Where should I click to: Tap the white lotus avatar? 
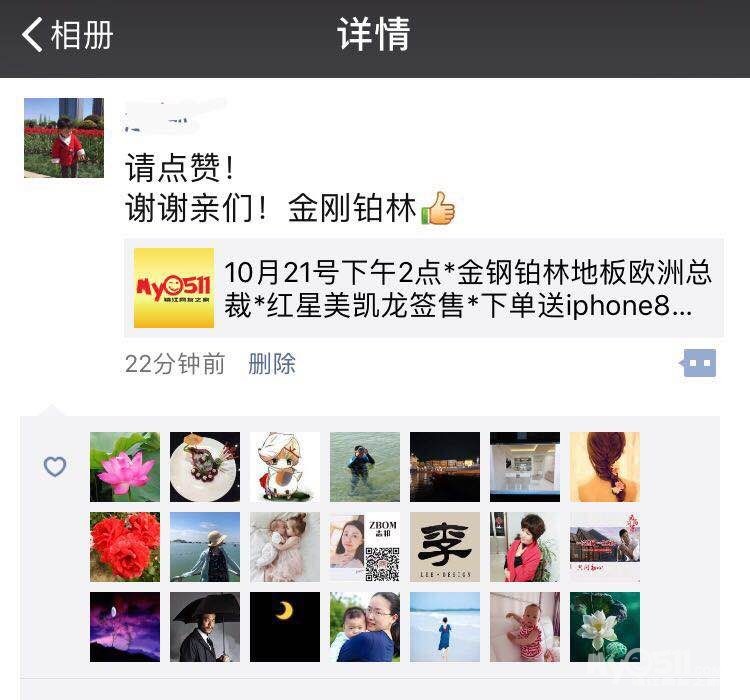coord(605,627)
